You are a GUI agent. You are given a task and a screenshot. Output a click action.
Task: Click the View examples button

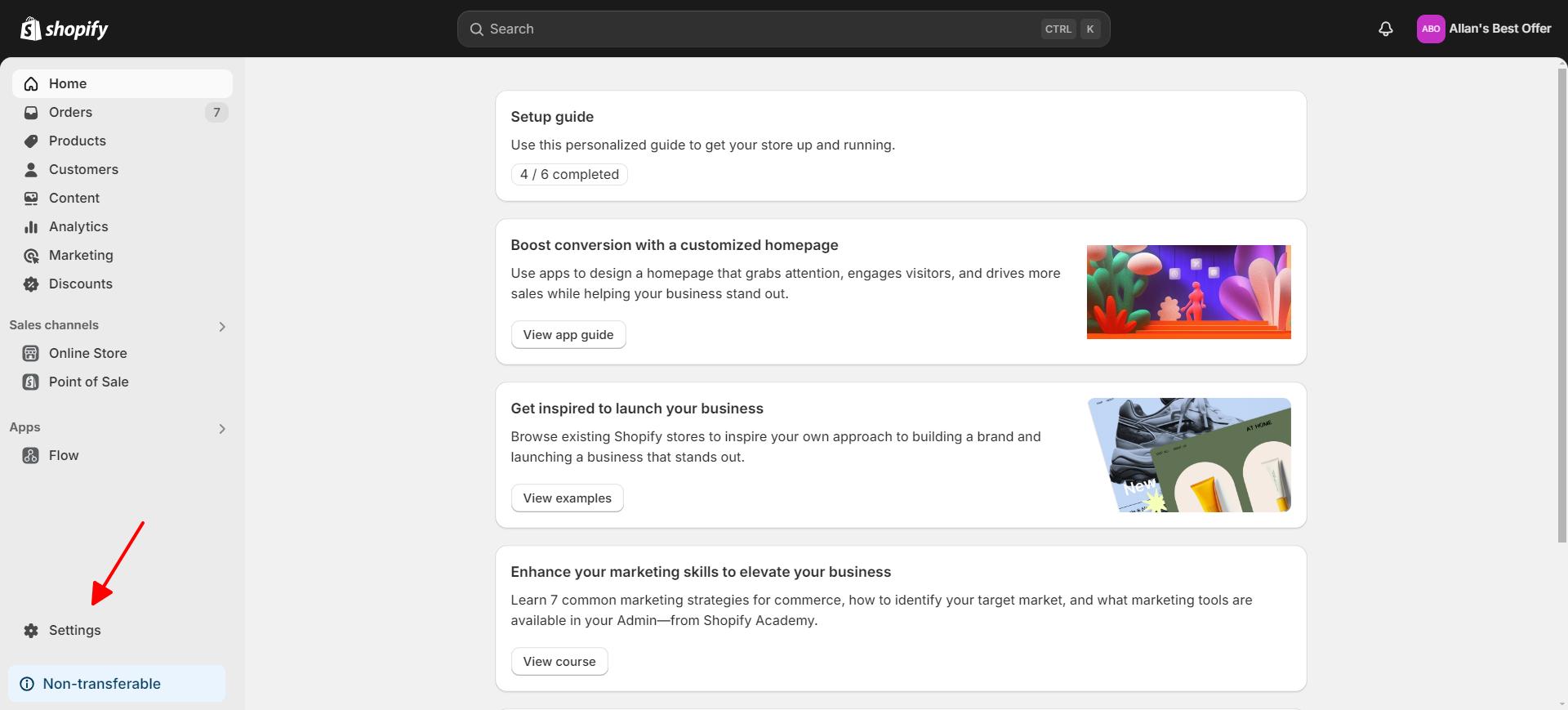[568, 498]
